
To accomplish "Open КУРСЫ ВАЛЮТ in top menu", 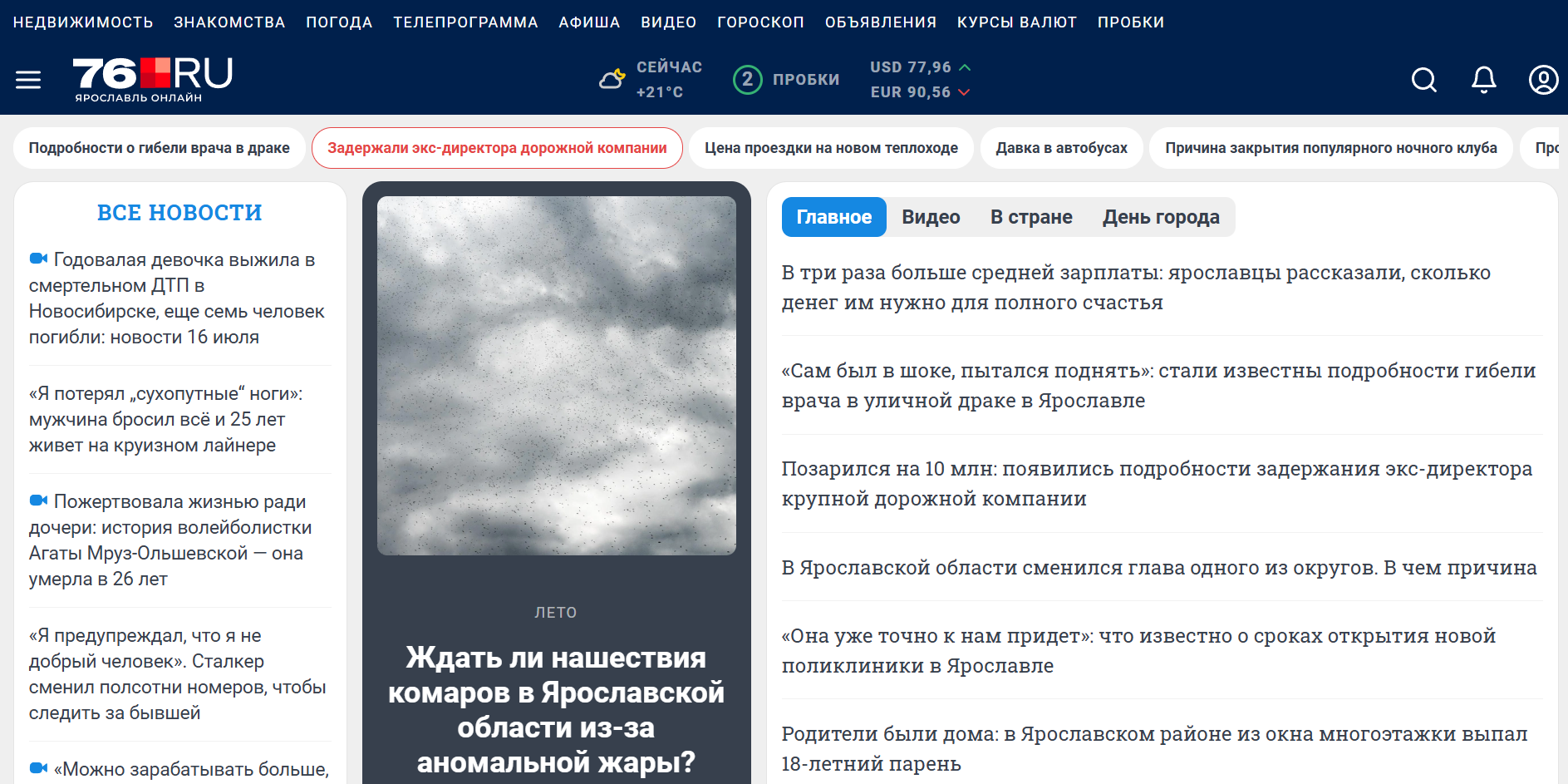I will pyautogui.click(x=1016, y=22).
